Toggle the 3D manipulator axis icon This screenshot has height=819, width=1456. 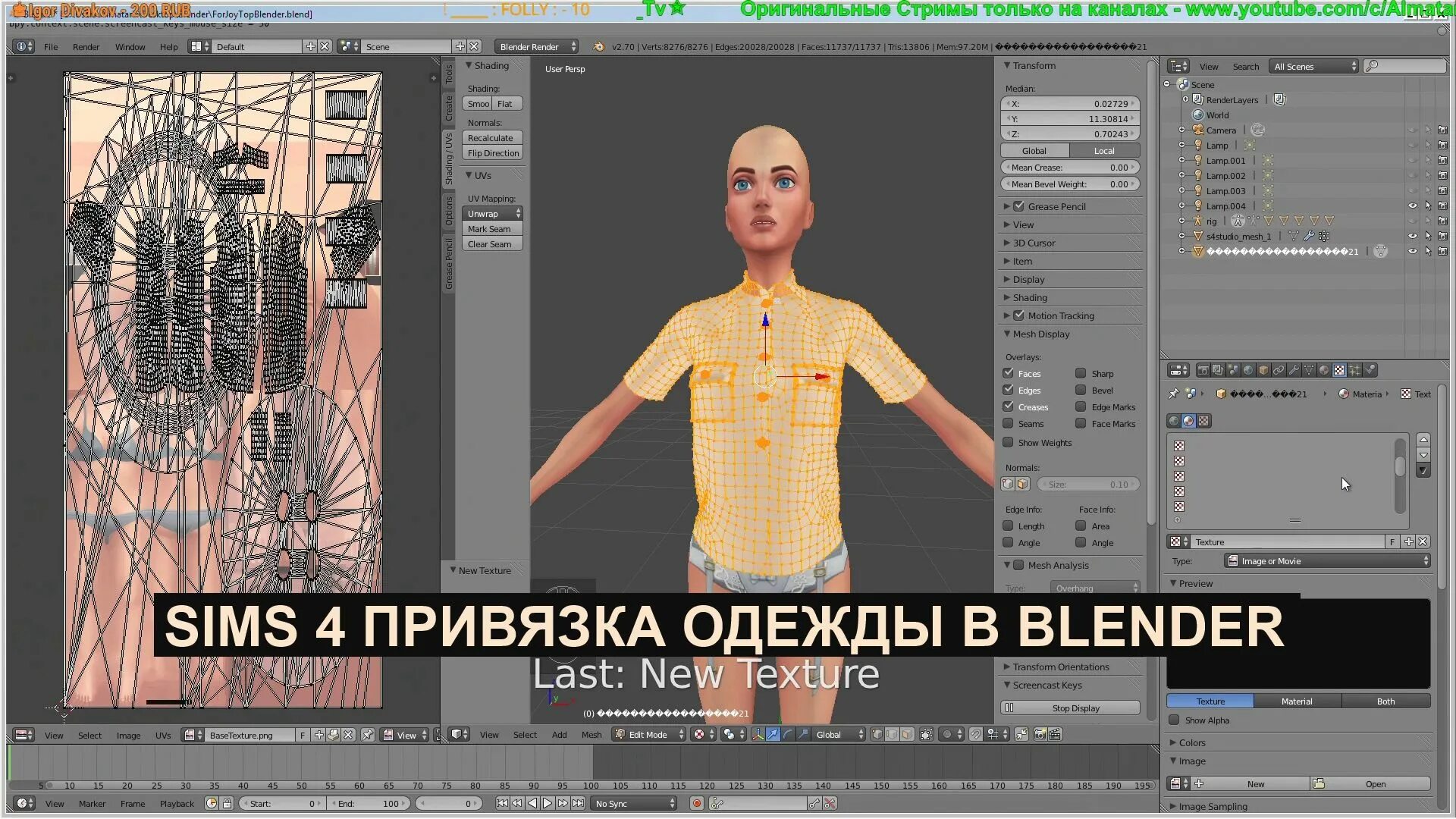point(758,734)
